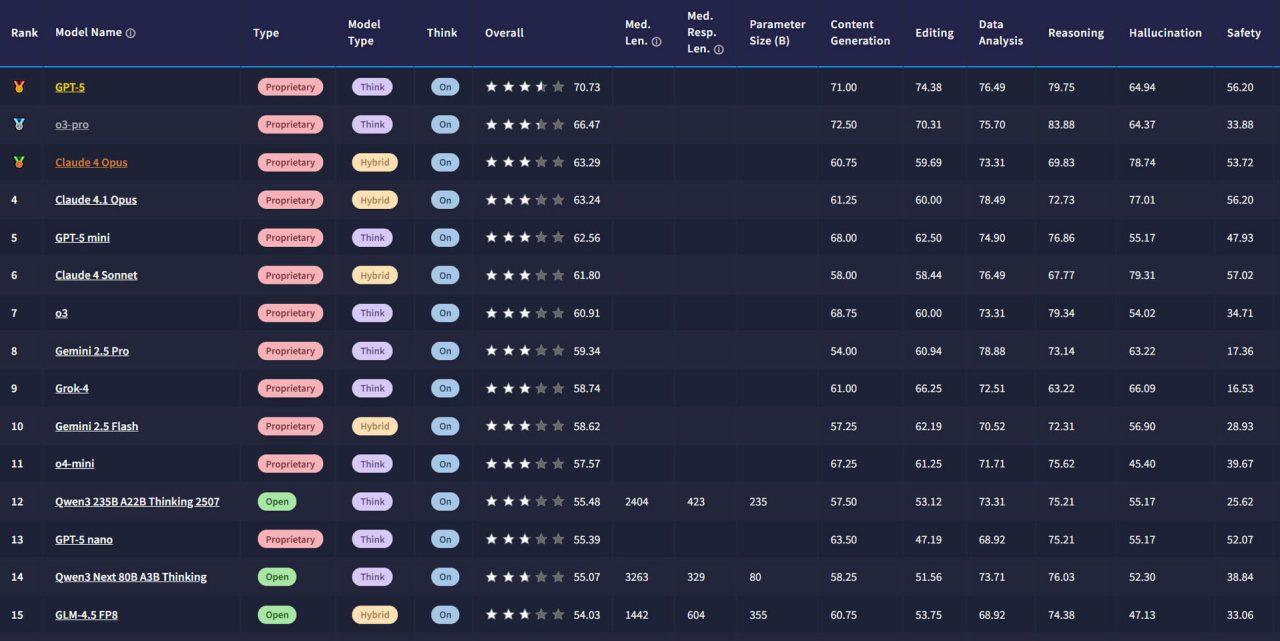The width and height of the screenshot is (1280, 641).
Task: Click the star rating in the Grok-4 row
Action: [525, 388]
